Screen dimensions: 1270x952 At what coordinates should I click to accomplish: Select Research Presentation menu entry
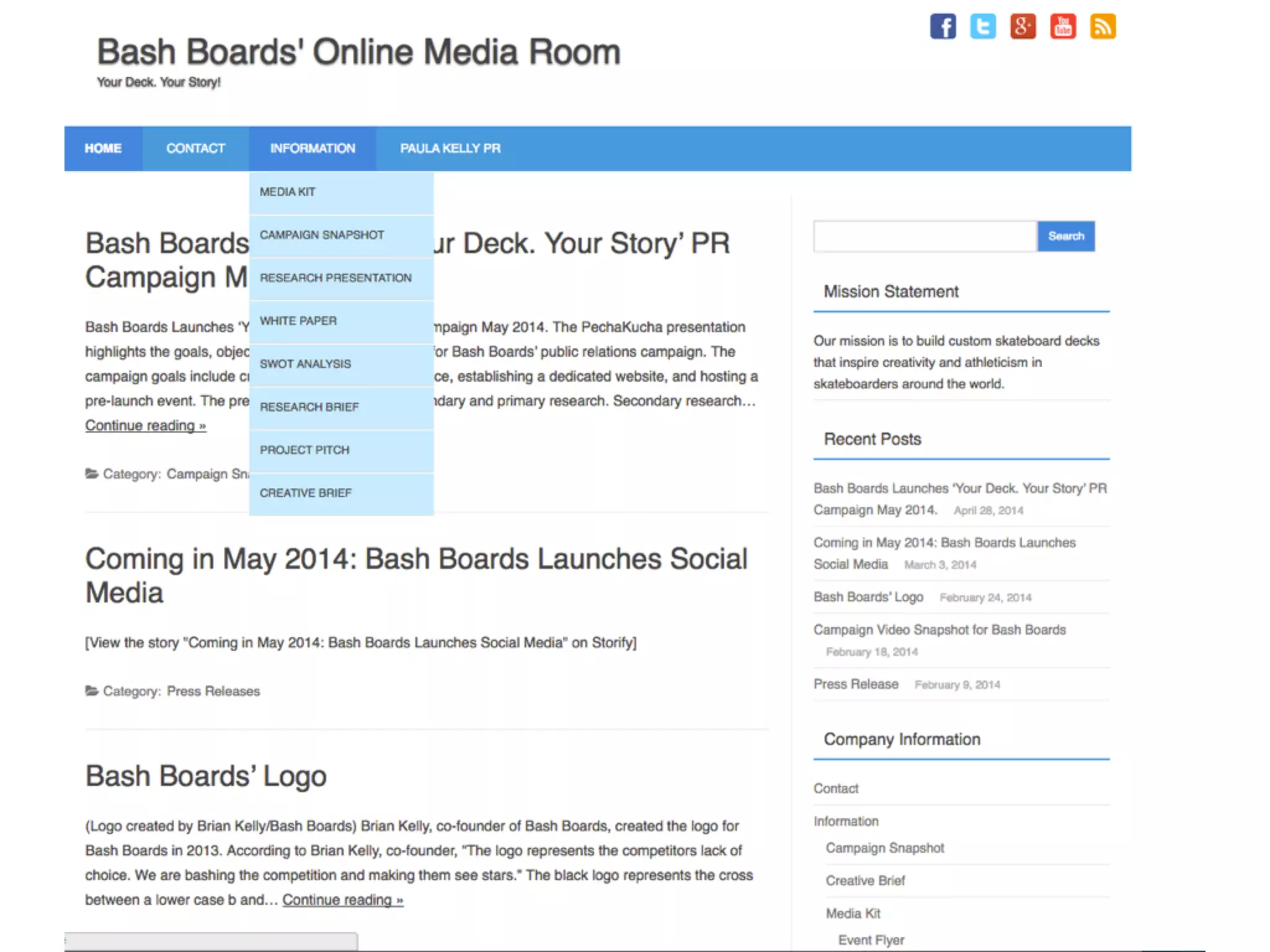pos(335,278)
